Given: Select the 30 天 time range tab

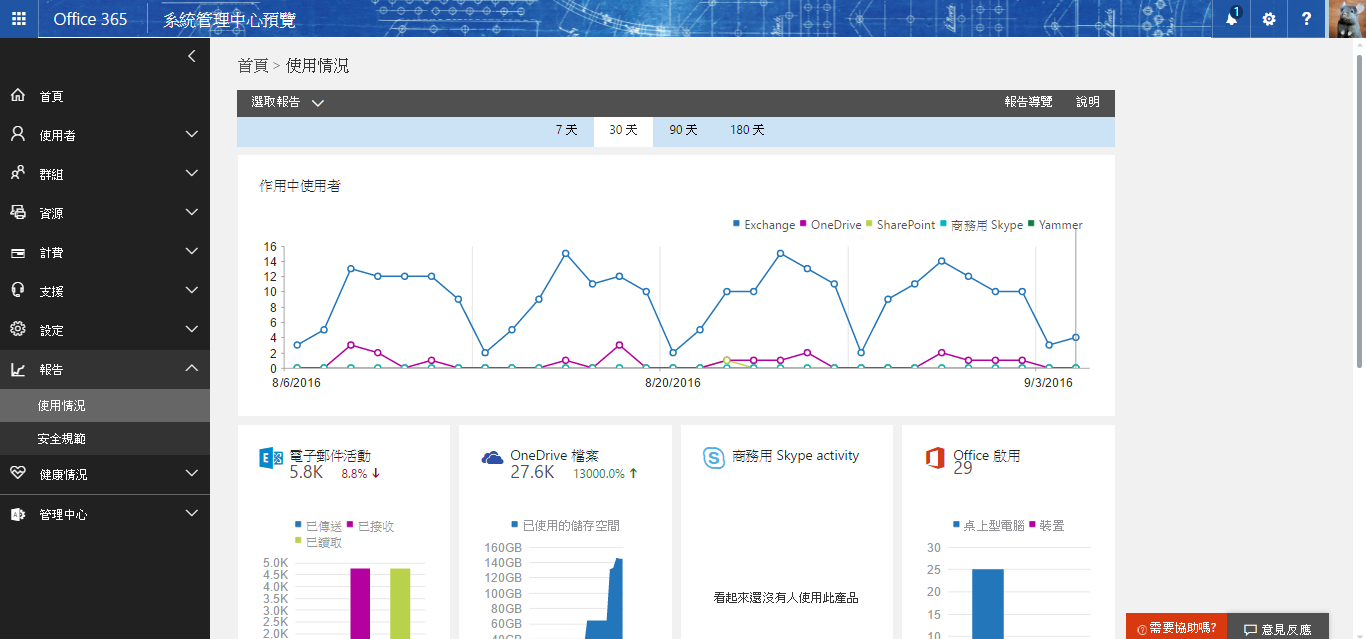Looking at the screenshot, I should pyautogui.click(x=623, y=131).
